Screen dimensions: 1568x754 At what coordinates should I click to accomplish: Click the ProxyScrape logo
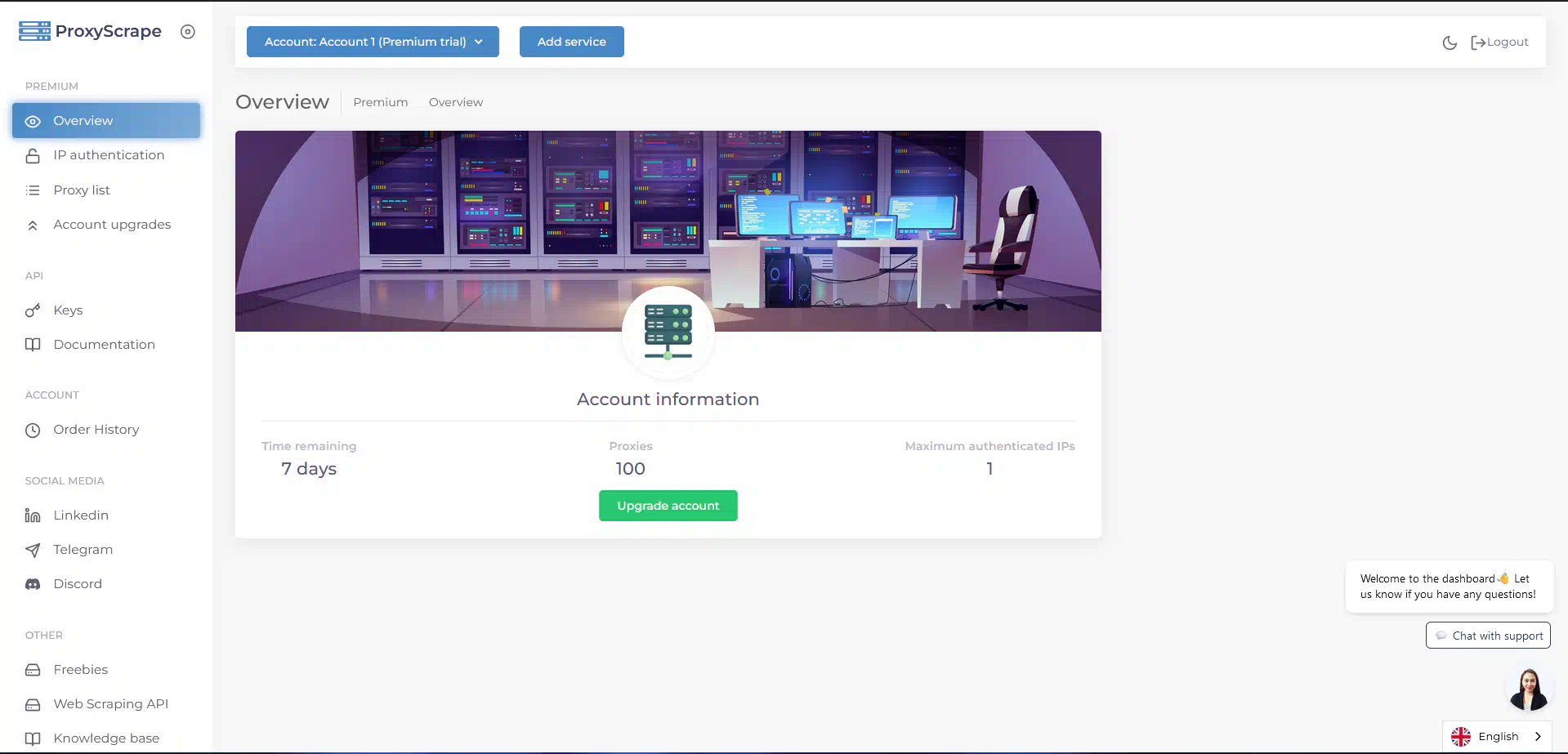point(90,31)
